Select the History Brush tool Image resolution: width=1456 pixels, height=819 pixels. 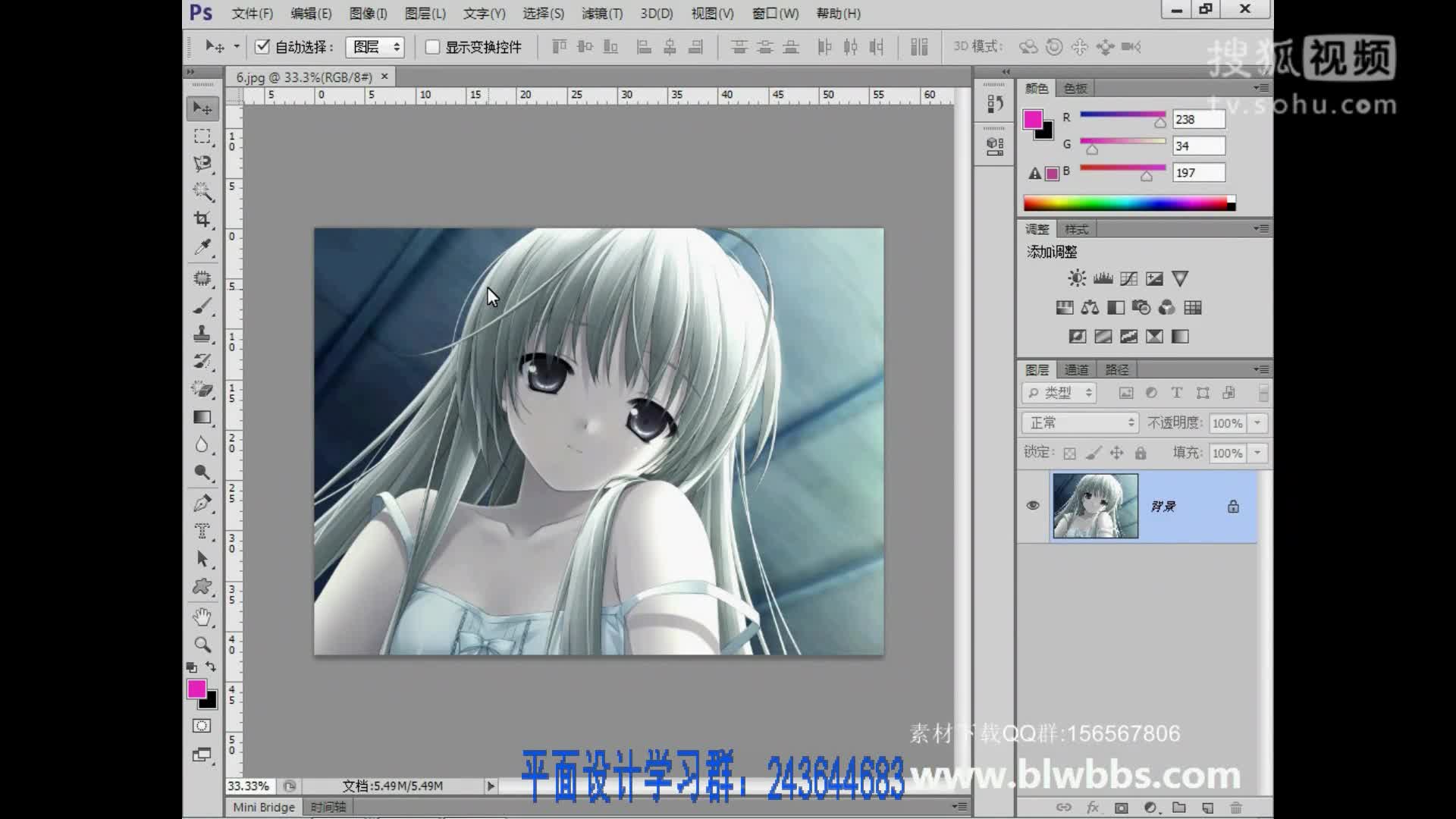click(x=202, y=362)
